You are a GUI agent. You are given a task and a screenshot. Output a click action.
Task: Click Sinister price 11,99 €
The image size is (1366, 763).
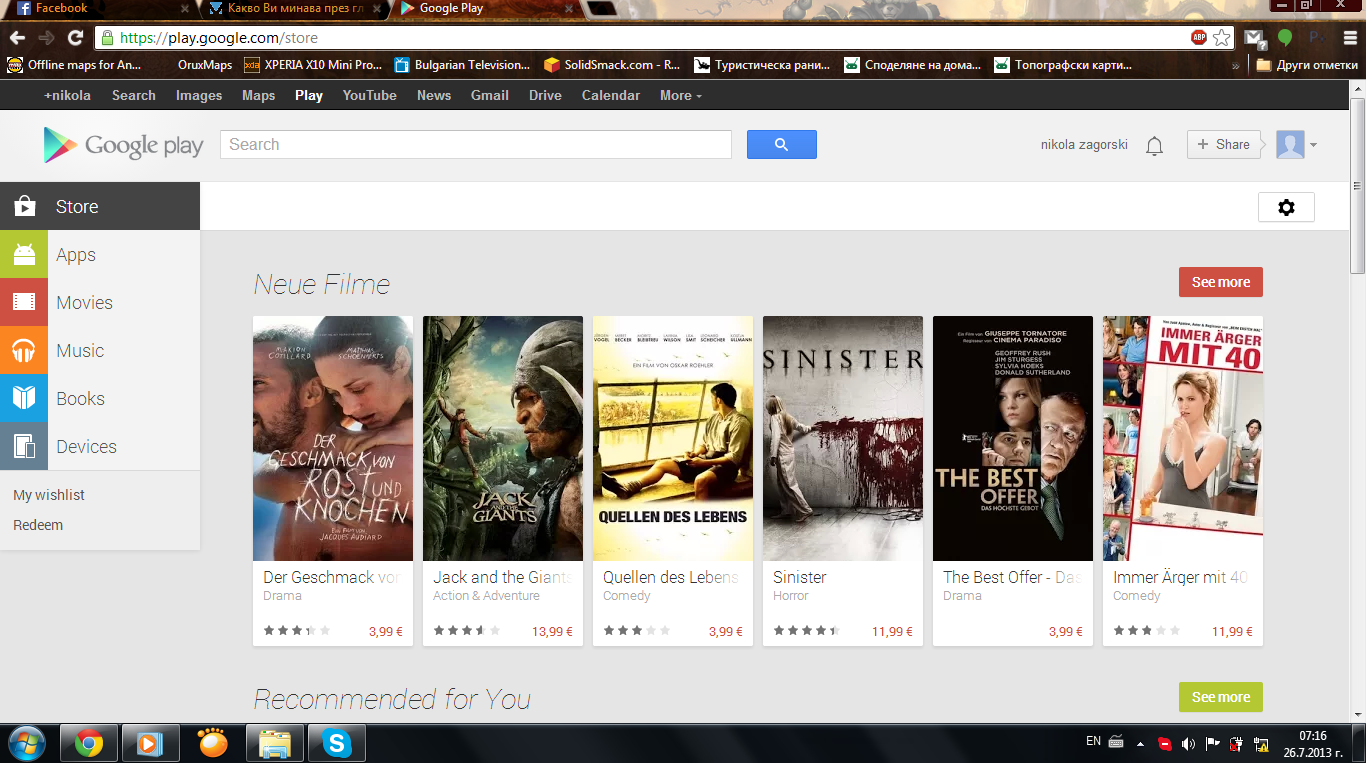pos(892,632)
